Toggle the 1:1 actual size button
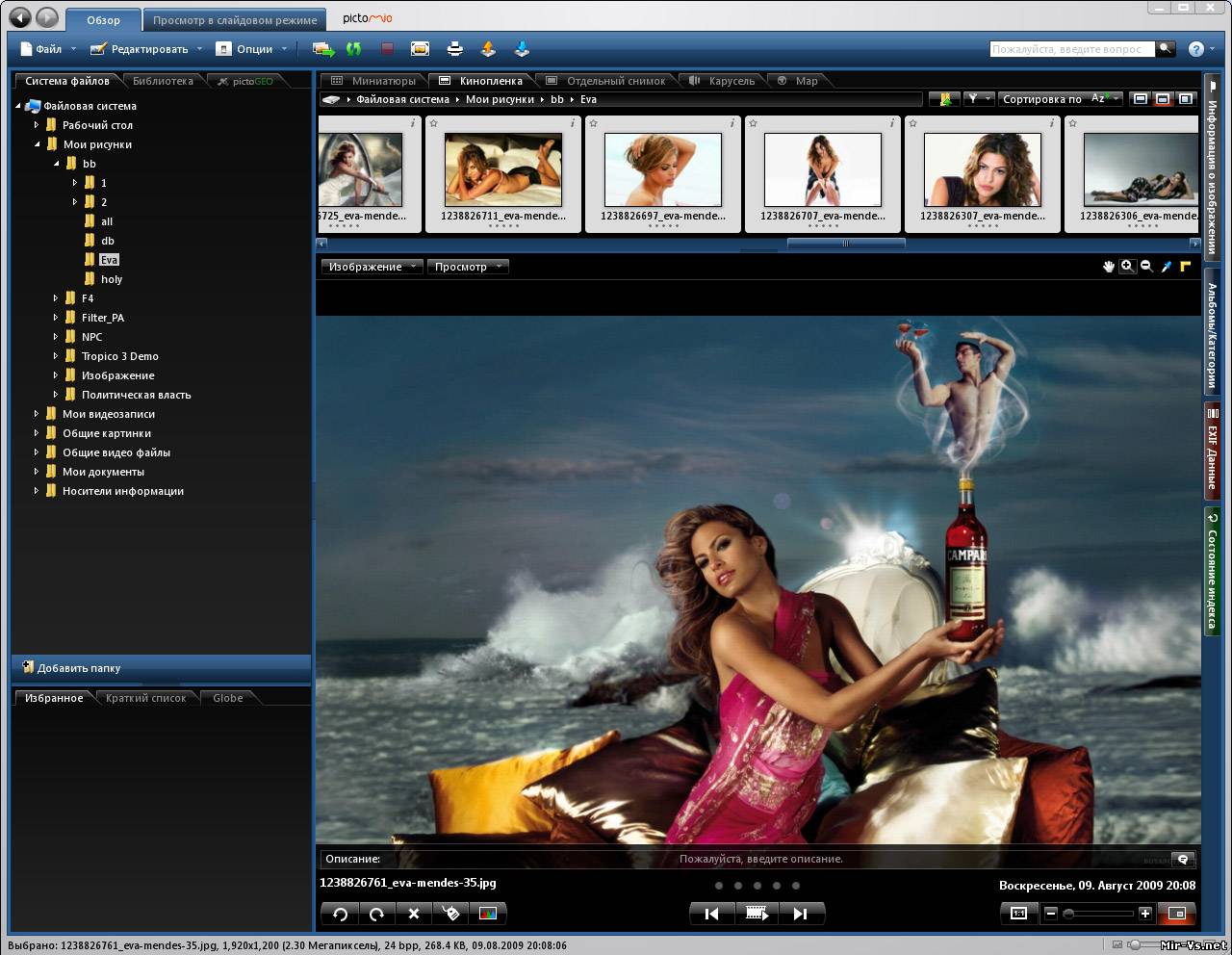The image size is (1232, 955). 1018,914
